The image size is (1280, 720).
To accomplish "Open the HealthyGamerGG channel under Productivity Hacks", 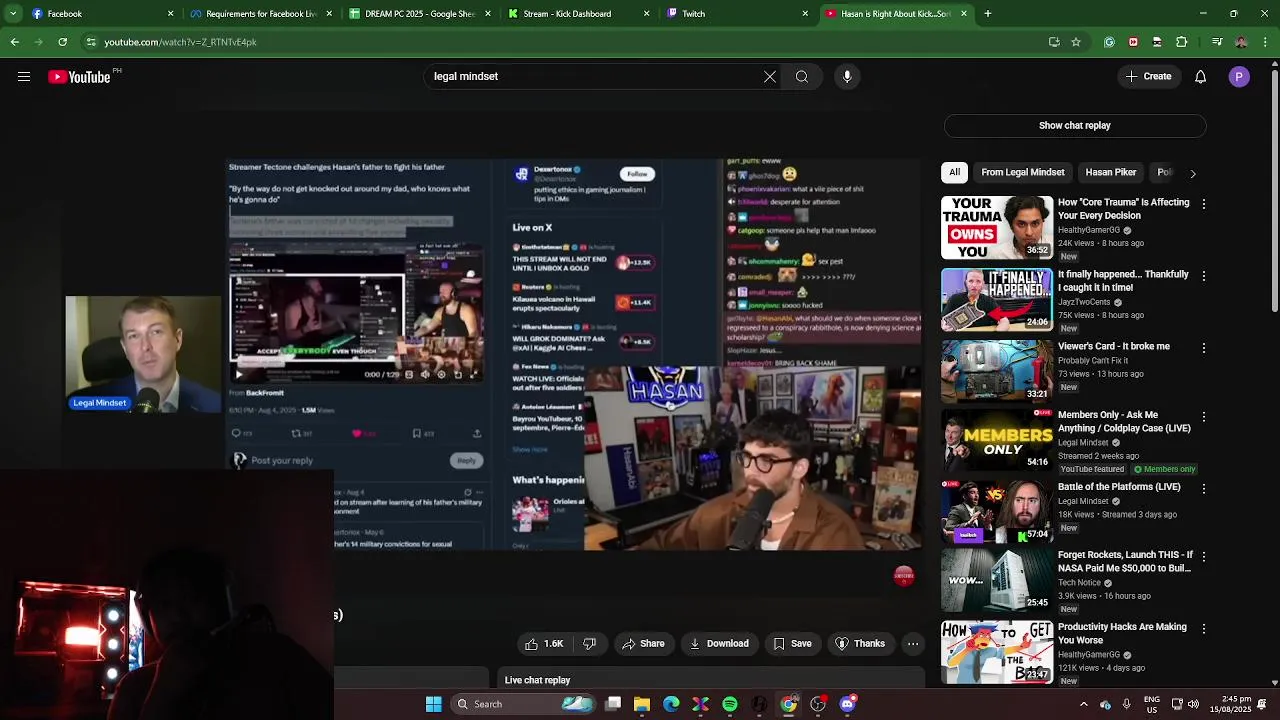I will coord(1089,655).
